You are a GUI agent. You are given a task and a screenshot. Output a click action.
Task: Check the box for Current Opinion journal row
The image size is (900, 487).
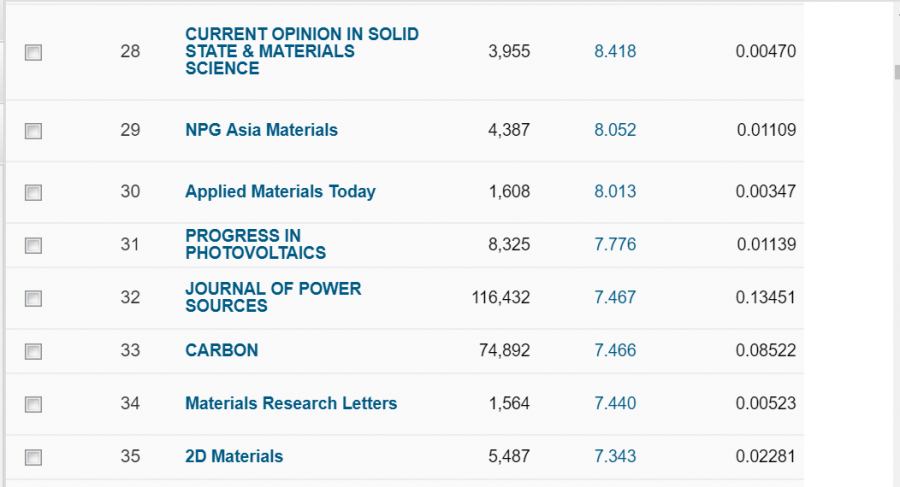coord(33,52)
